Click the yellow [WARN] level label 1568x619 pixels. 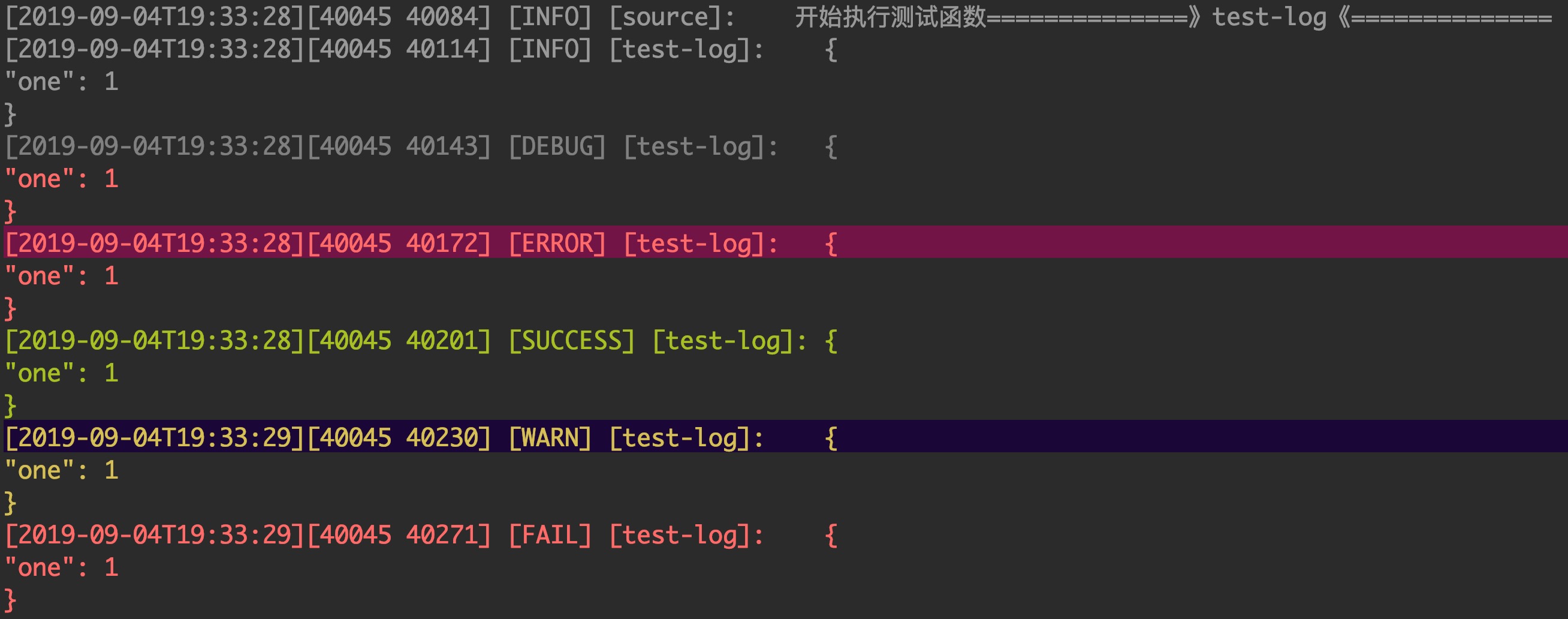(550, 438)
